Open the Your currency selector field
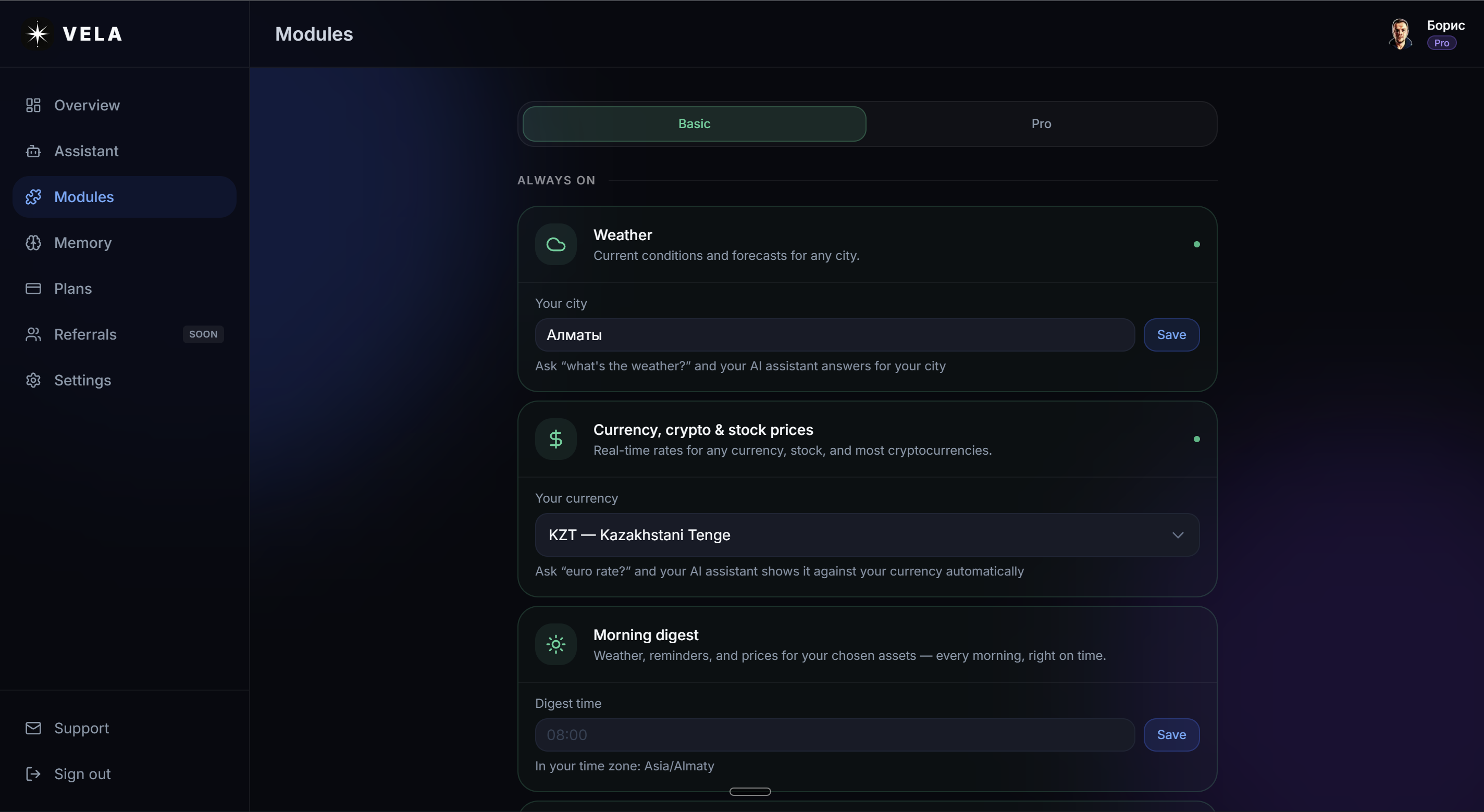The width and height of the screenshot is (1484, 812). tap(867, 535)
